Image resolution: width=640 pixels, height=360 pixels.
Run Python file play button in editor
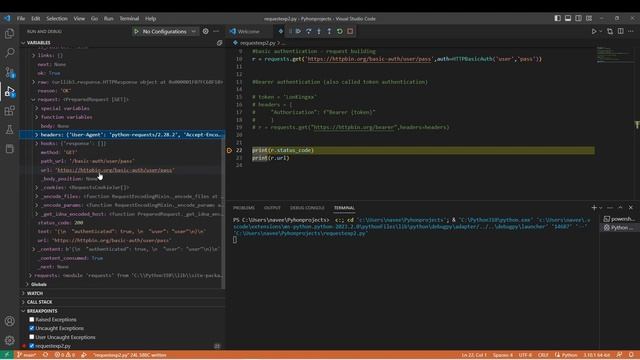pos(594,31)
